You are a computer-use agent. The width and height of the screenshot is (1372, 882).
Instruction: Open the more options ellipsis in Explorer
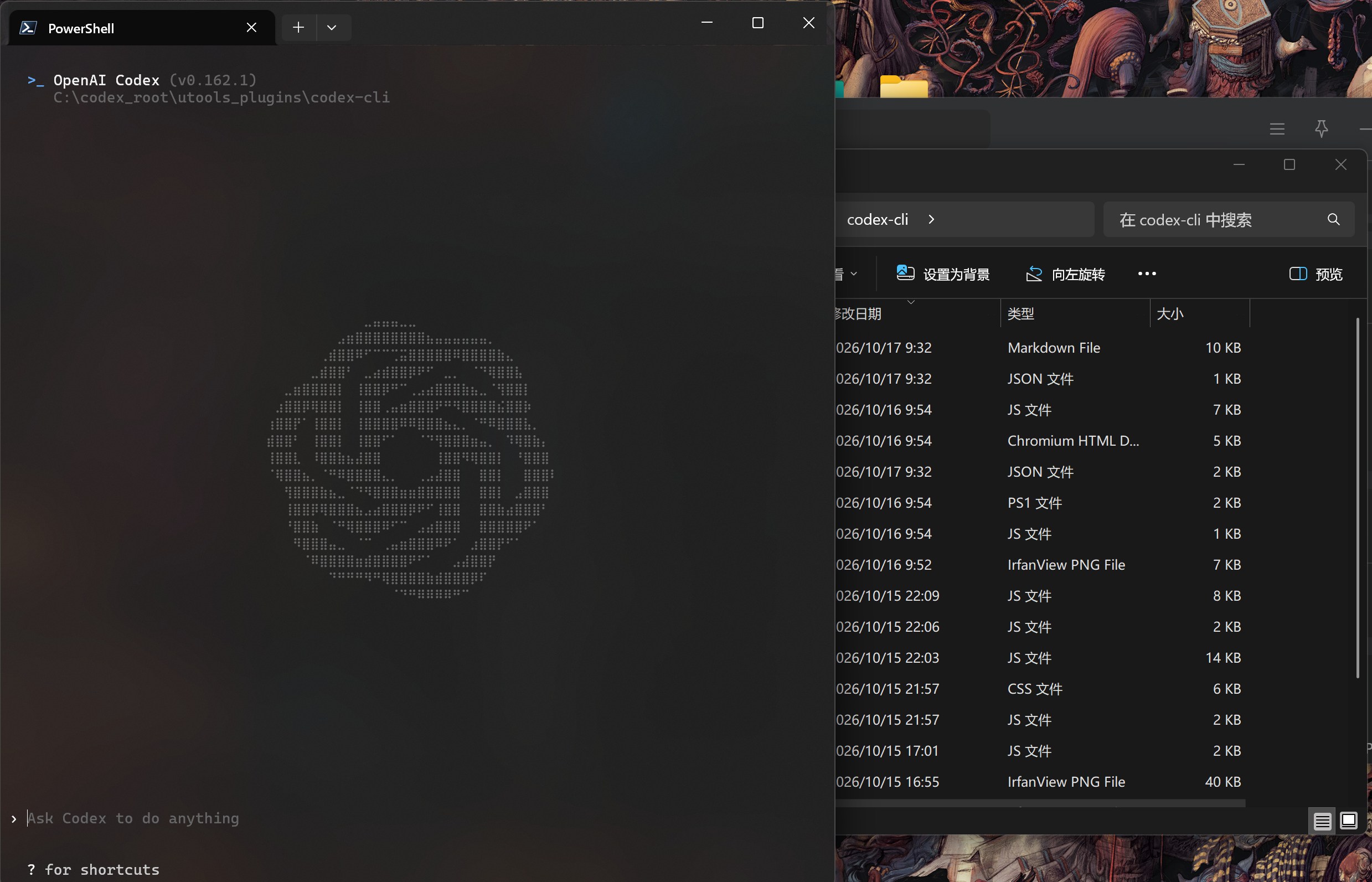tap(1147, 274)
